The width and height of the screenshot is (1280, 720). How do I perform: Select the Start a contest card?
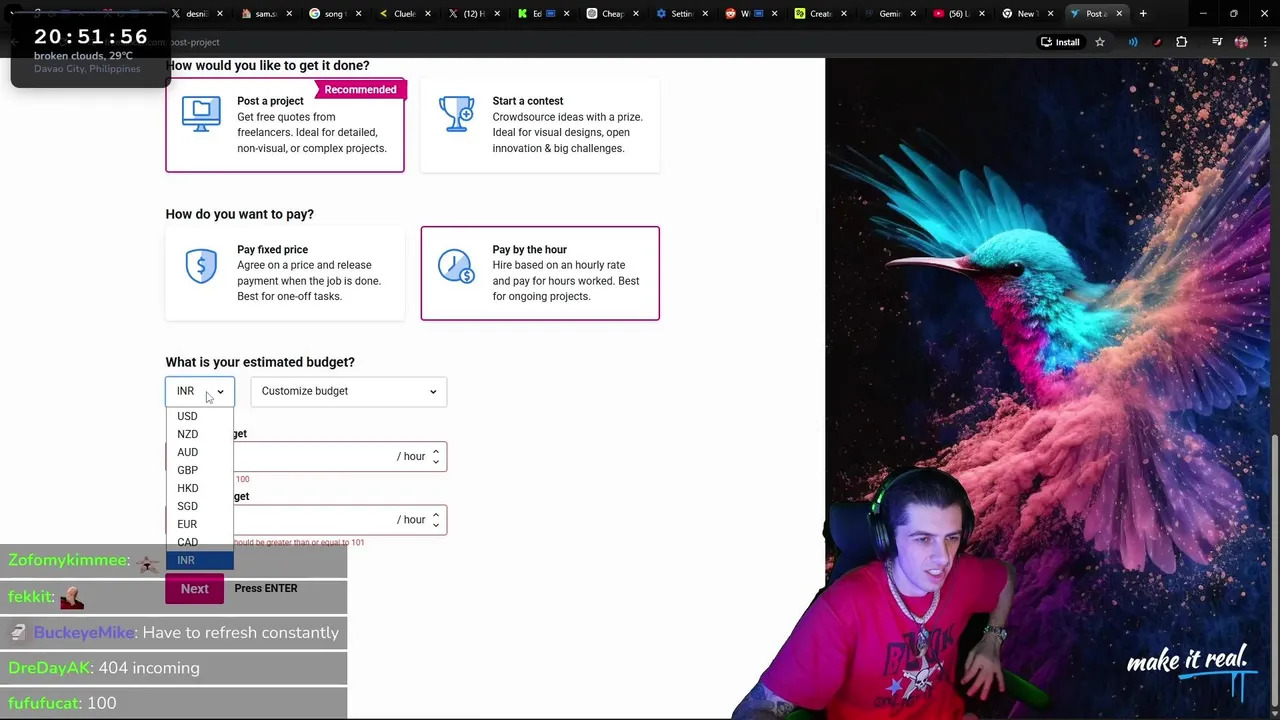tap(540, 125)
